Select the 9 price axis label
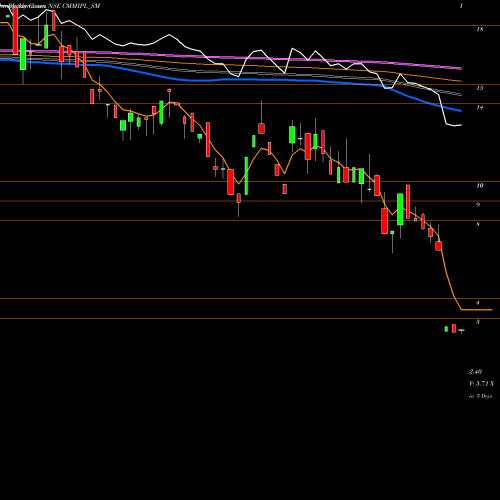 [478, 205]
